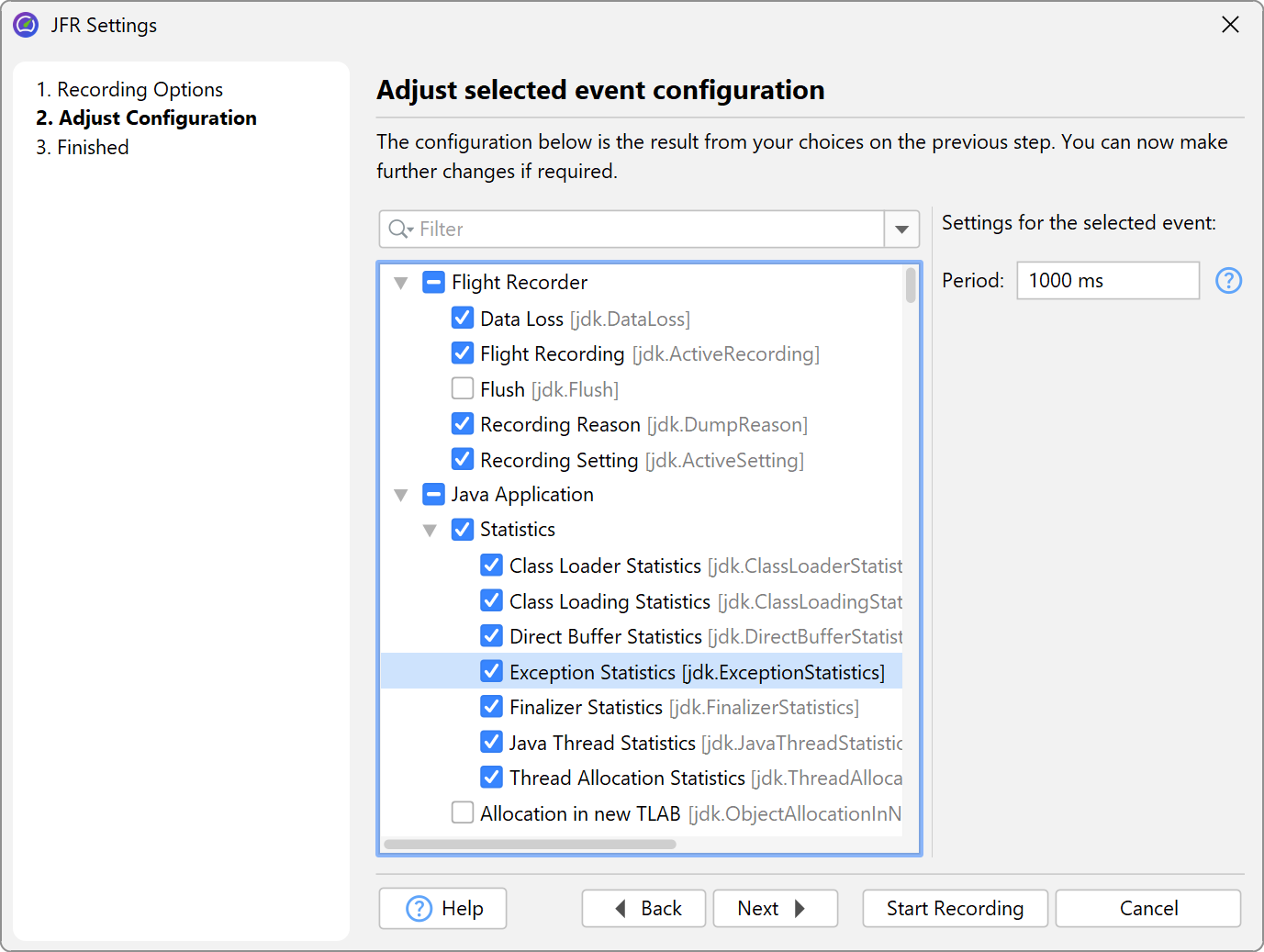Click the search magnifier icon in Filter

tap(399, 229)
